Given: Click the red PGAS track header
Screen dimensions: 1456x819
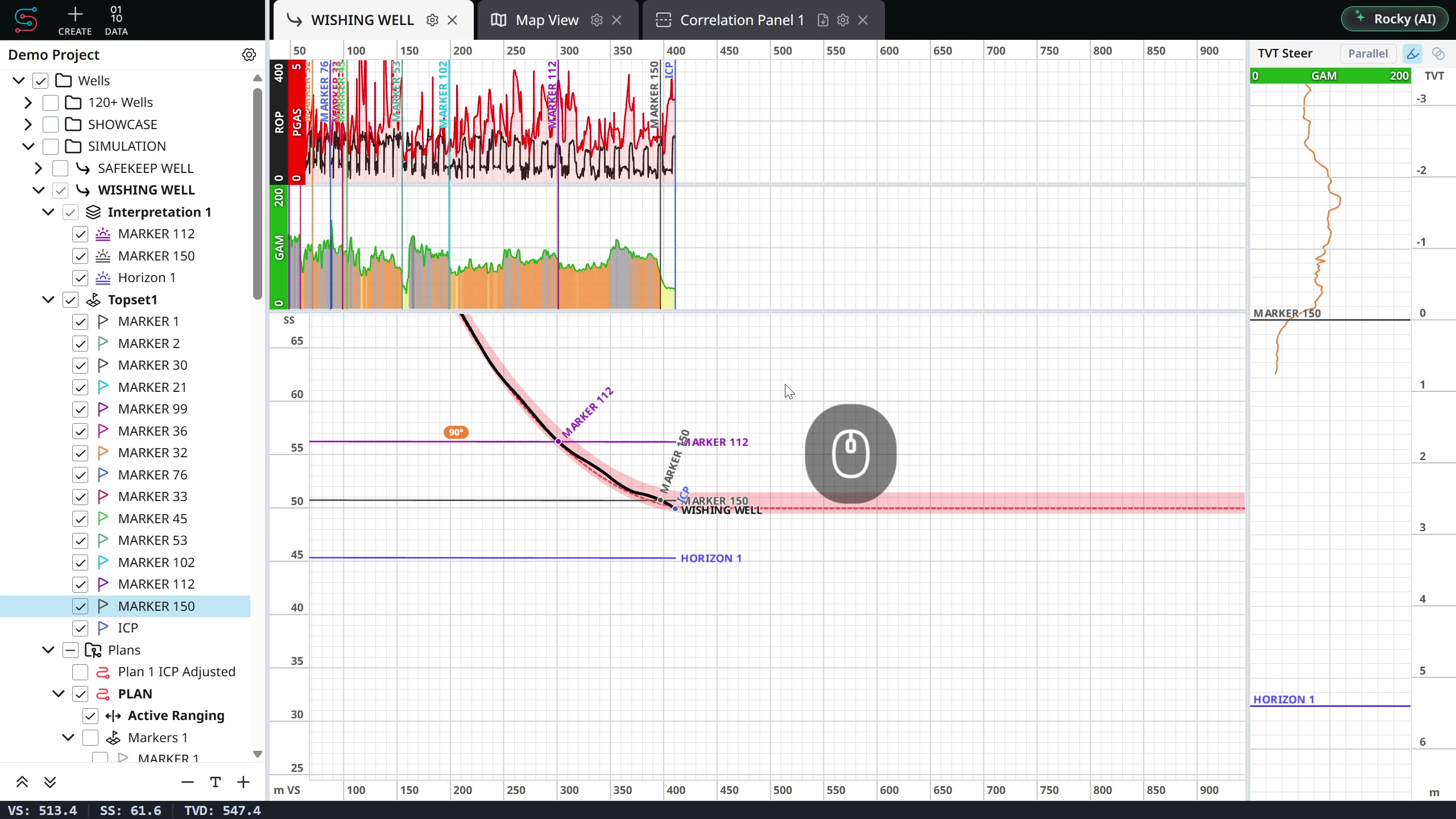Looking at the screenshot, I should pyautogui.click(x=296, y=122).
